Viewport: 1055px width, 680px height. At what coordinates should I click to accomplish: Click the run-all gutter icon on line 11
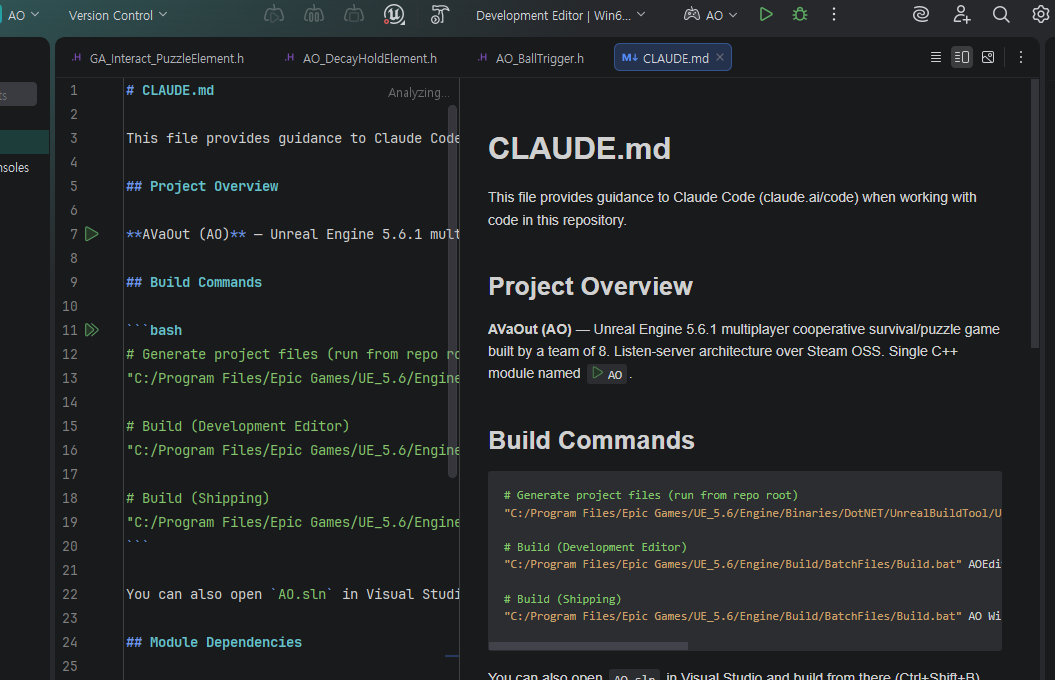pos(92,330)
